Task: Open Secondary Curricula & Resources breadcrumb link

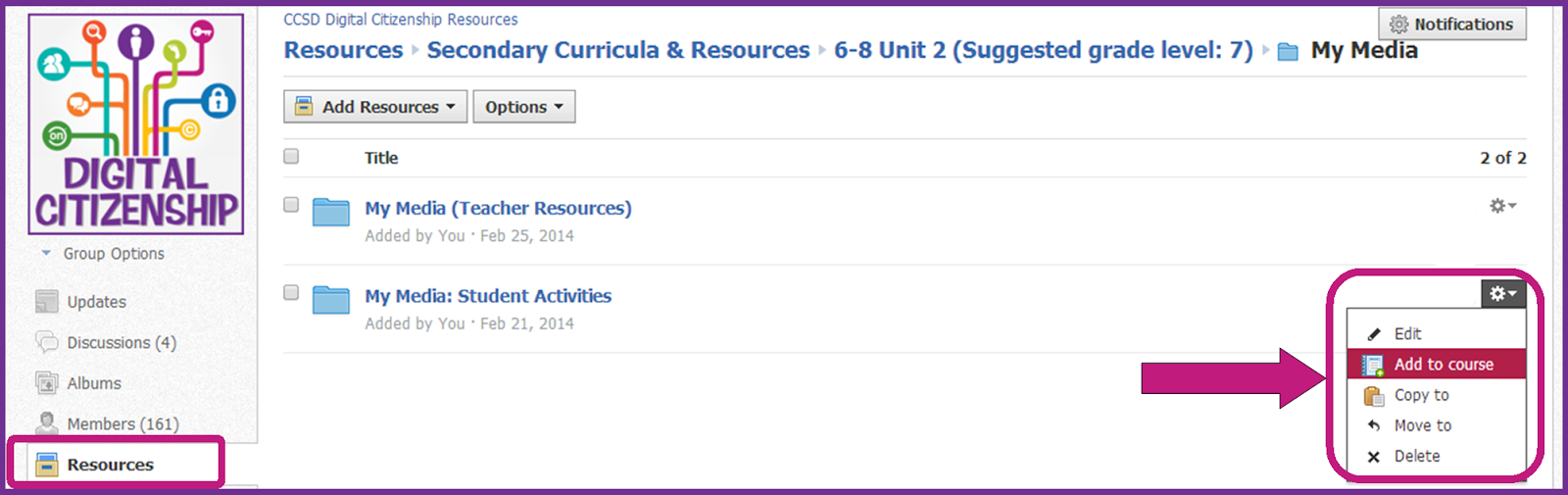Action: coord(618,50)
